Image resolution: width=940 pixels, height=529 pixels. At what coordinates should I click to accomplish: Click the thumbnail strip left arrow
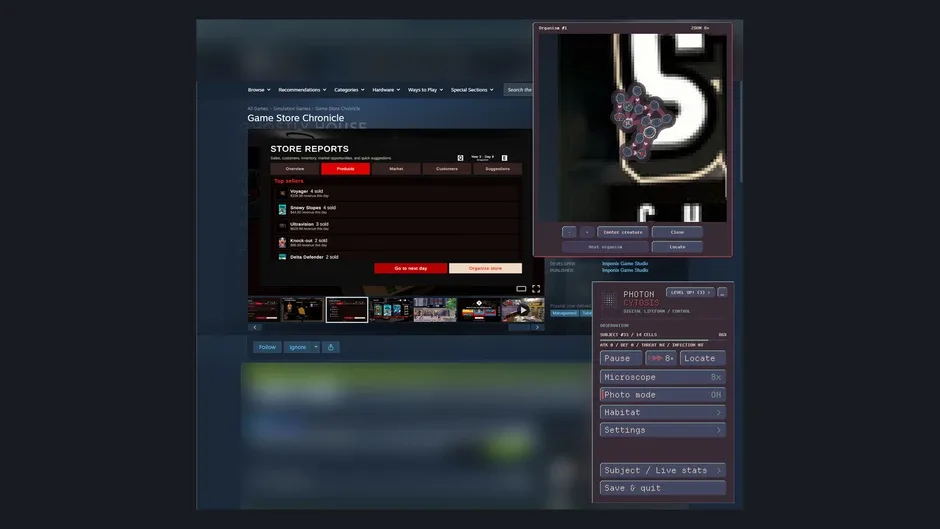coord(255,327)
